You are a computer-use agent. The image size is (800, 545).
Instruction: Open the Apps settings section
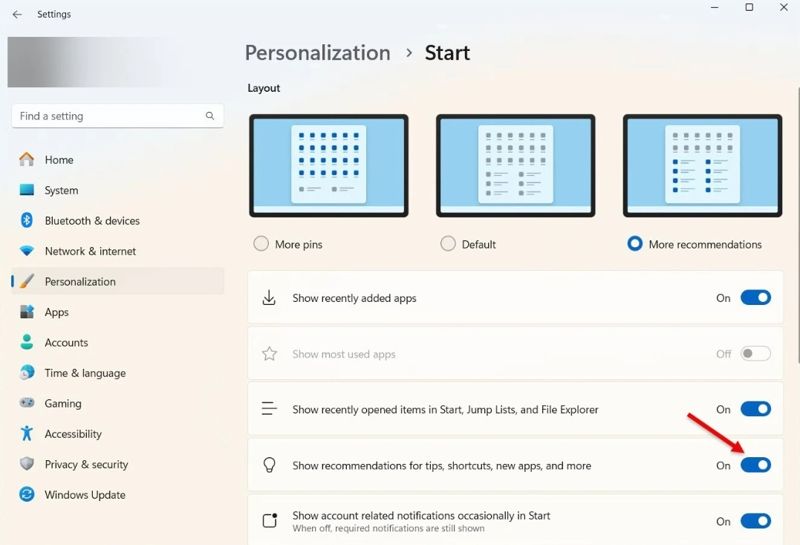point(57,312)
